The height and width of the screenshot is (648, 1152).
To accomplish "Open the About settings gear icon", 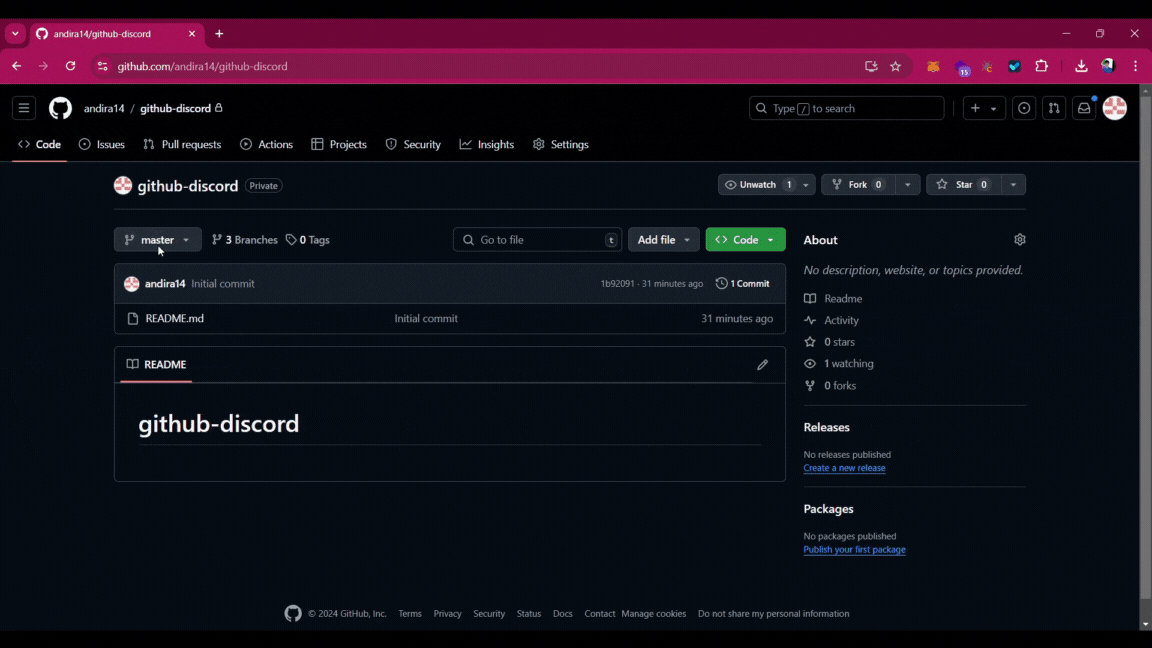I will coord(1019,240).
